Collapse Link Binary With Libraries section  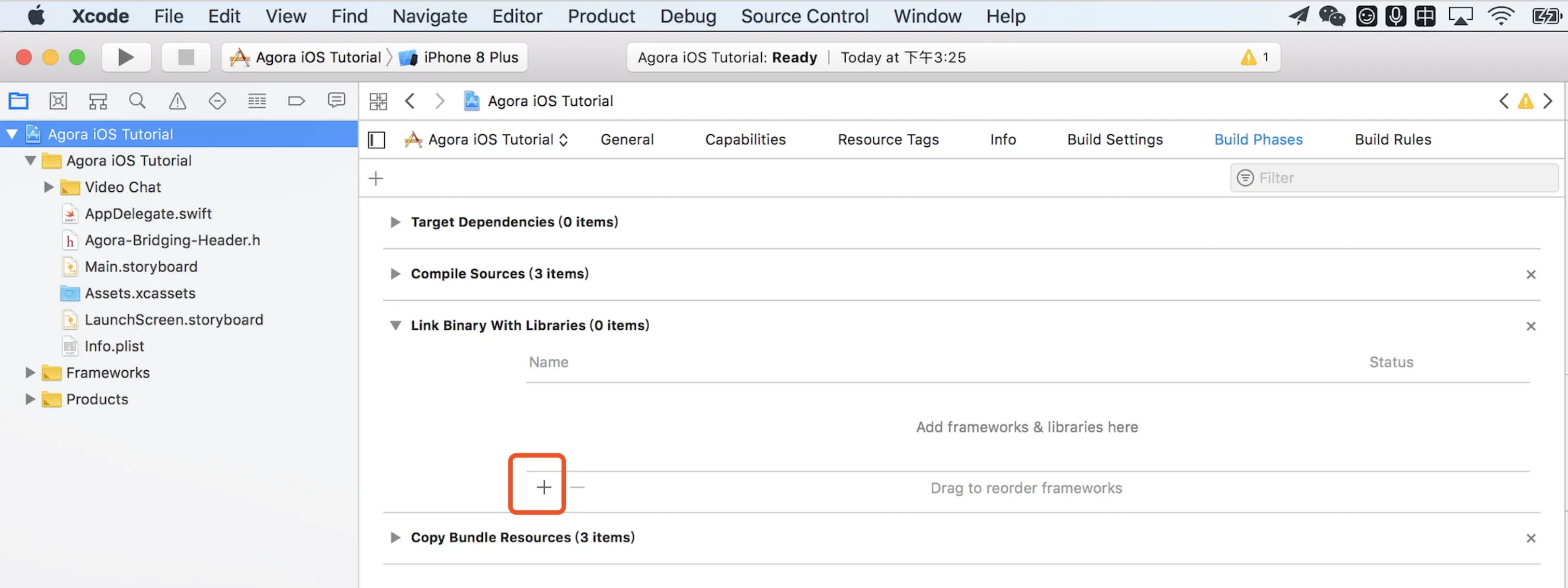pos(395,326)
